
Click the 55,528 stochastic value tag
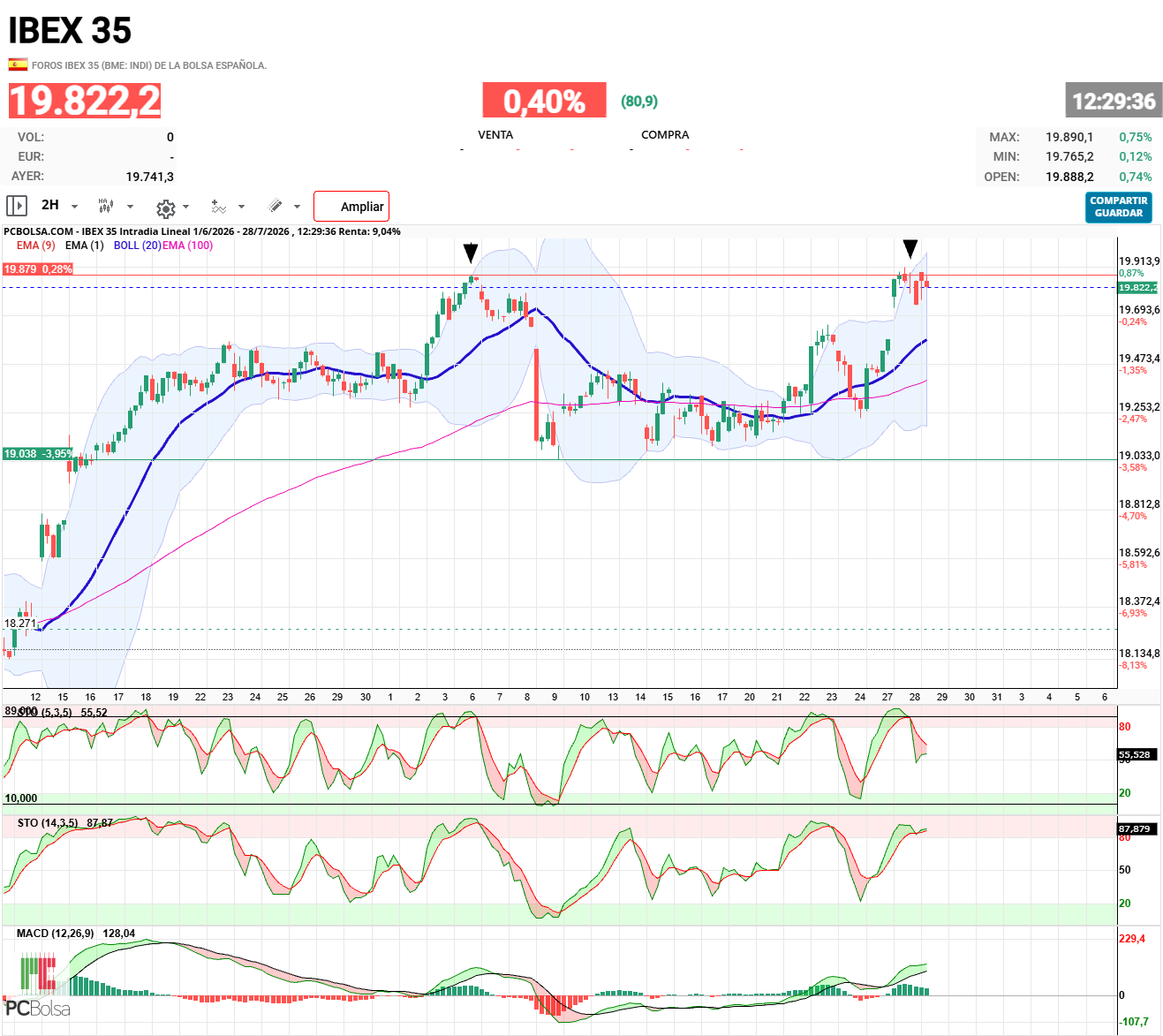pyautogui.click(x=1135, y=755)
